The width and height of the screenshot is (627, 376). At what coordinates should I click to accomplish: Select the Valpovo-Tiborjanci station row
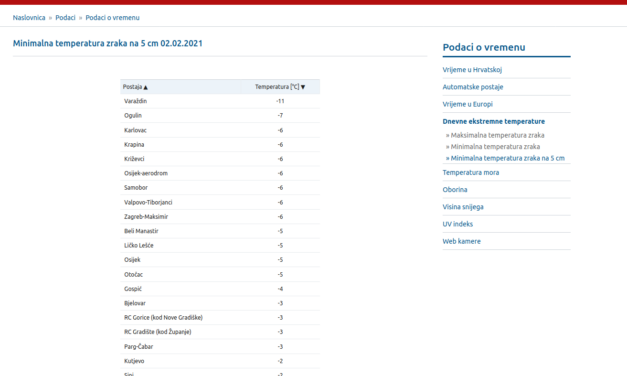tap(220, 202)
